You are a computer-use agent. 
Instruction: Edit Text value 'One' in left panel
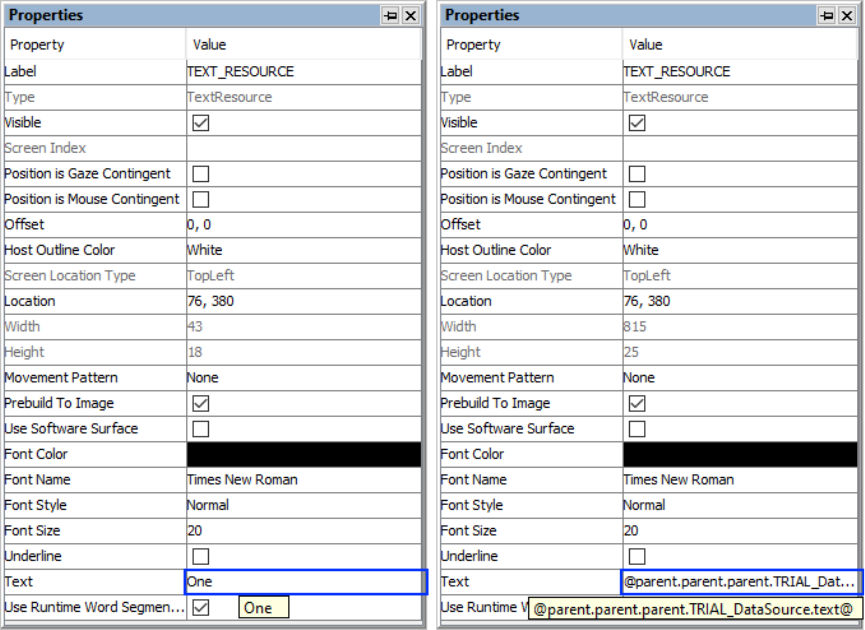click(306, 582)
